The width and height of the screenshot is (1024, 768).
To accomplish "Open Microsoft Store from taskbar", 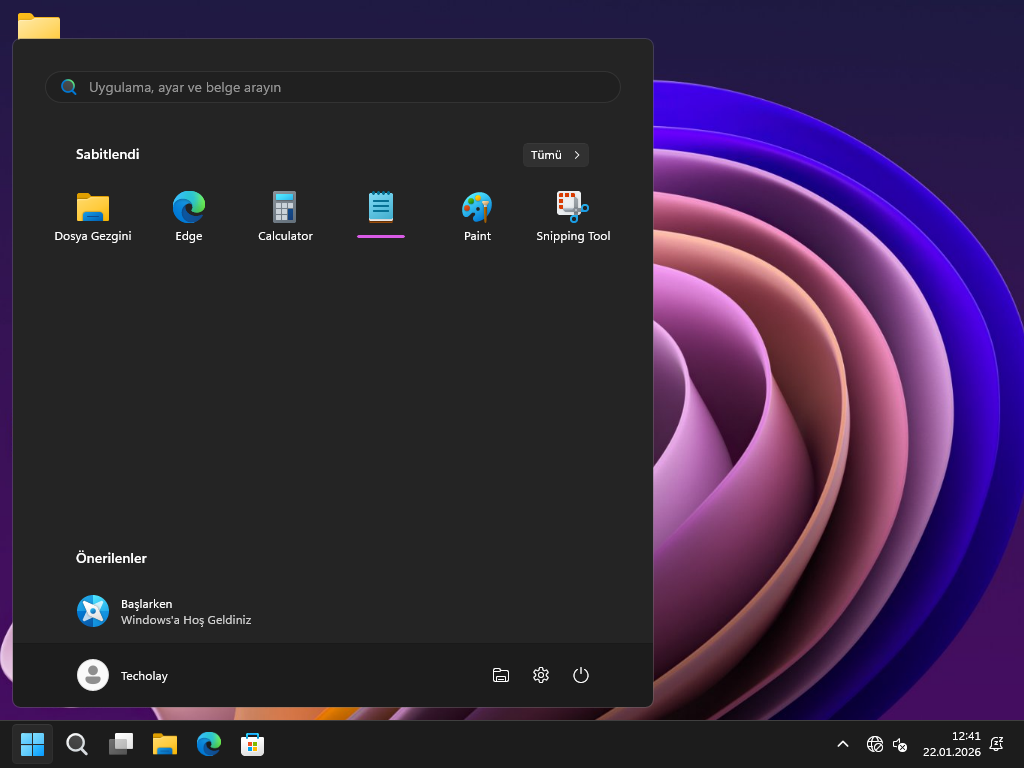I will (252, 744).
